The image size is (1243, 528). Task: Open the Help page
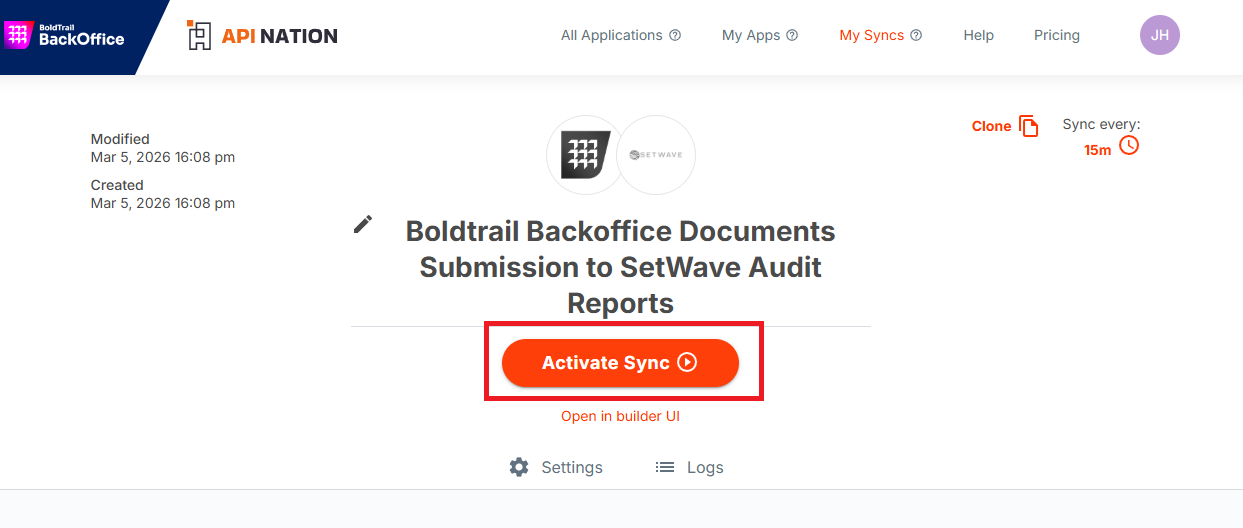coord(978,35)
